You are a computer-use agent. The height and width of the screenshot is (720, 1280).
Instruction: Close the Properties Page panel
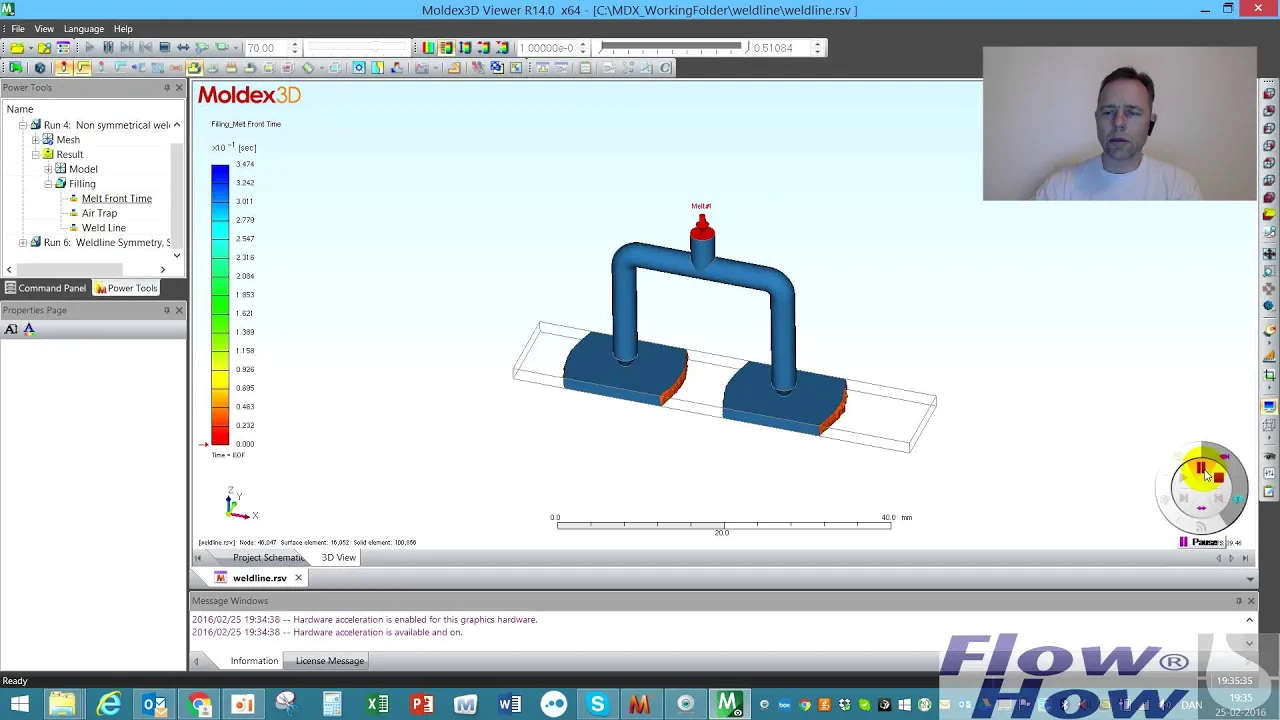(179, 310)
